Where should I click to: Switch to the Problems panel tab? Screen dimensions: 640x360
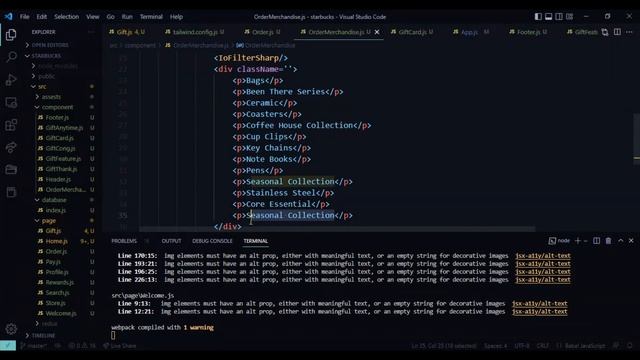click(x=124, y=241)
